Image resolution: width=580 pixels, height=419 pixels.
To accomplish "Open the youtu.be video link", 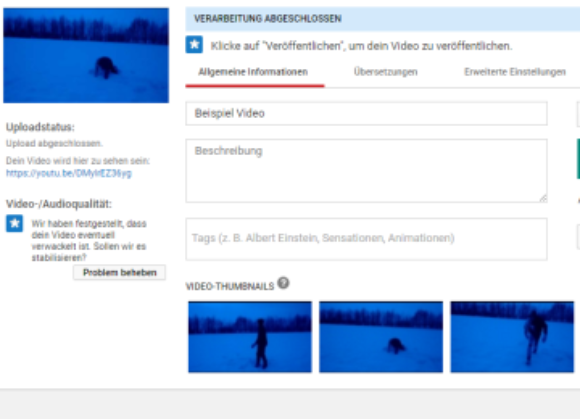I will 69,173.
